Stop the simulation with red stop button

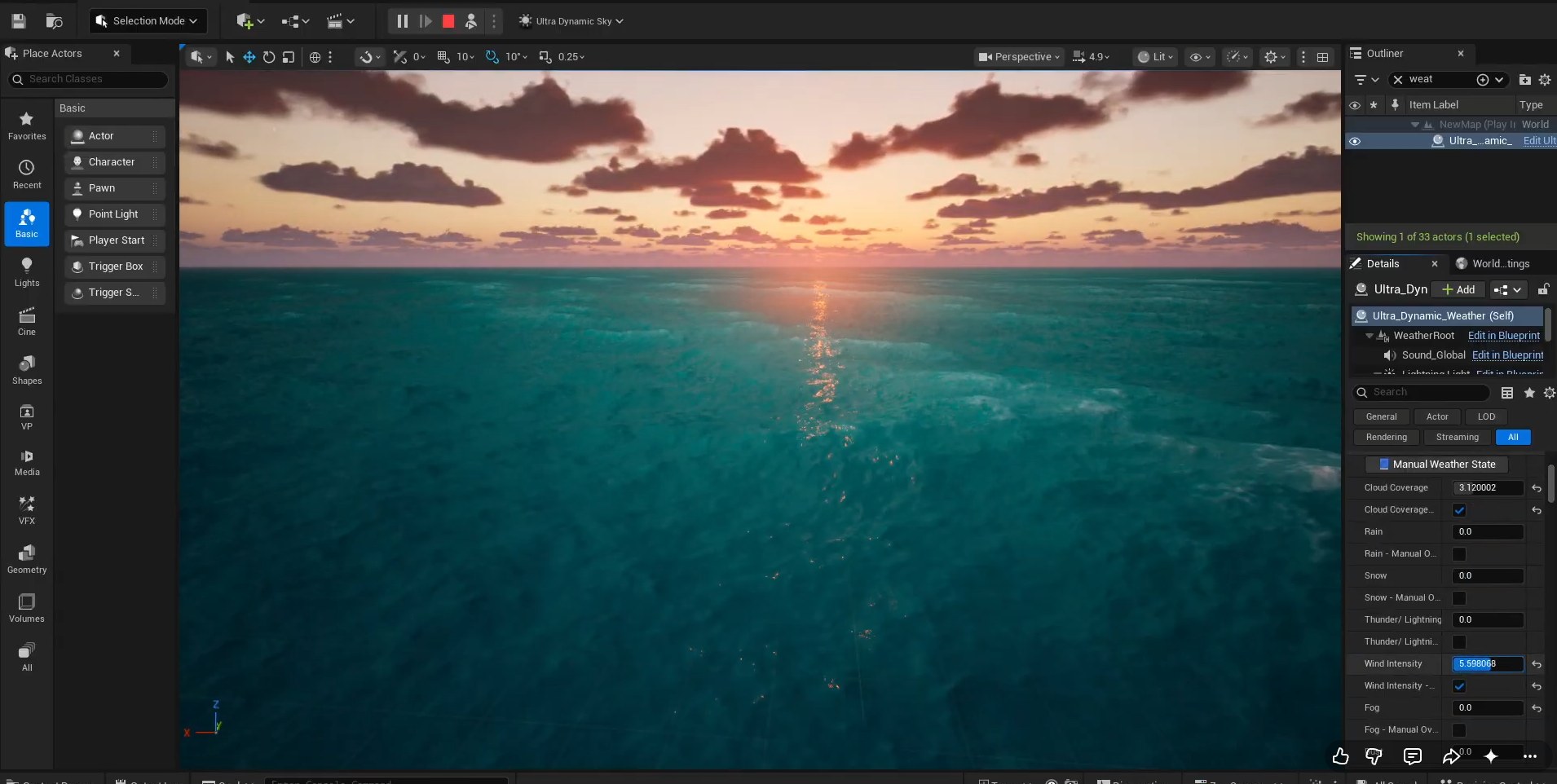[x=448, y=21]
